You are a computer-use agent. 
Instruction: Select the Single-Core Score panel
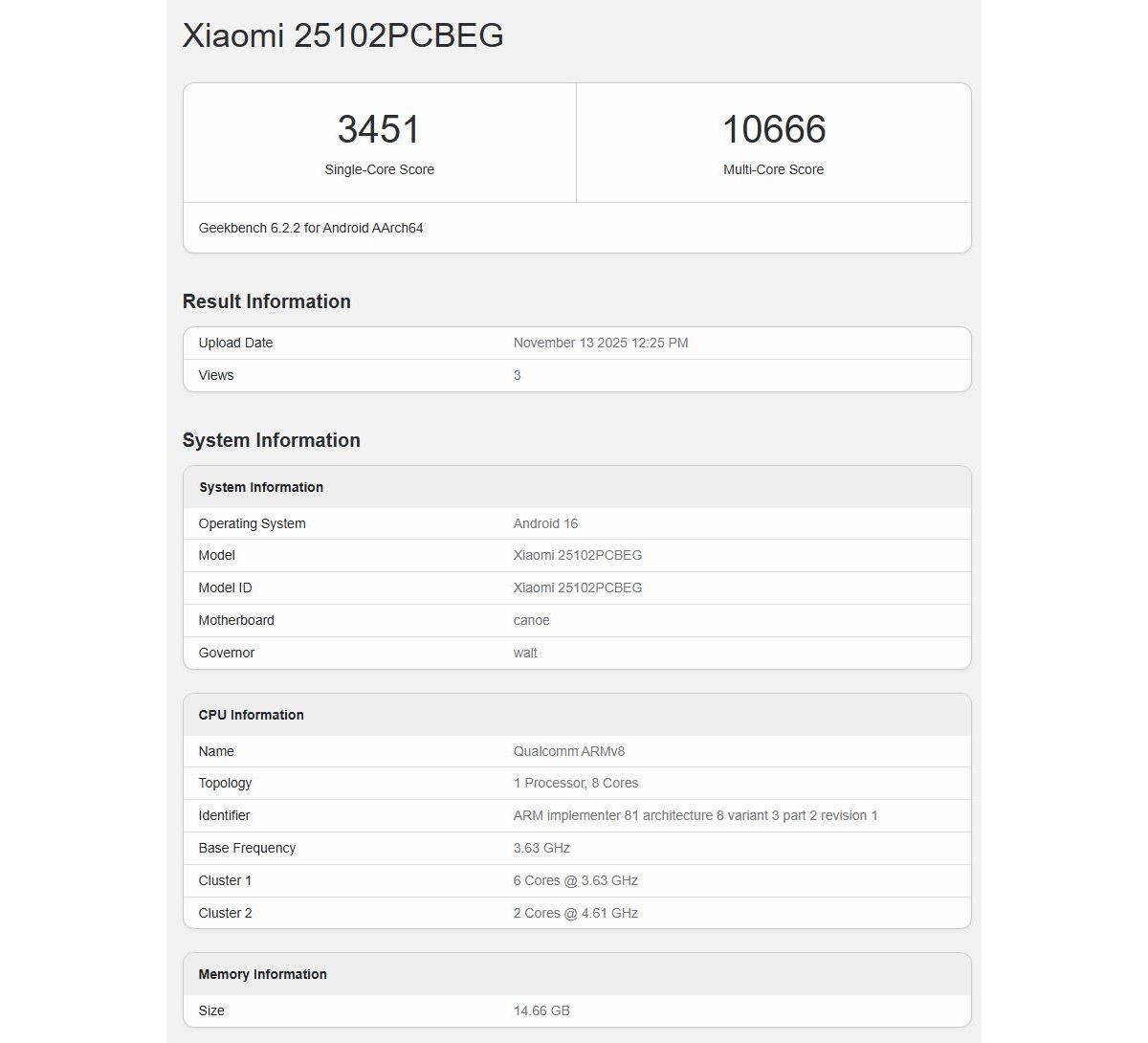pos(379,142)
